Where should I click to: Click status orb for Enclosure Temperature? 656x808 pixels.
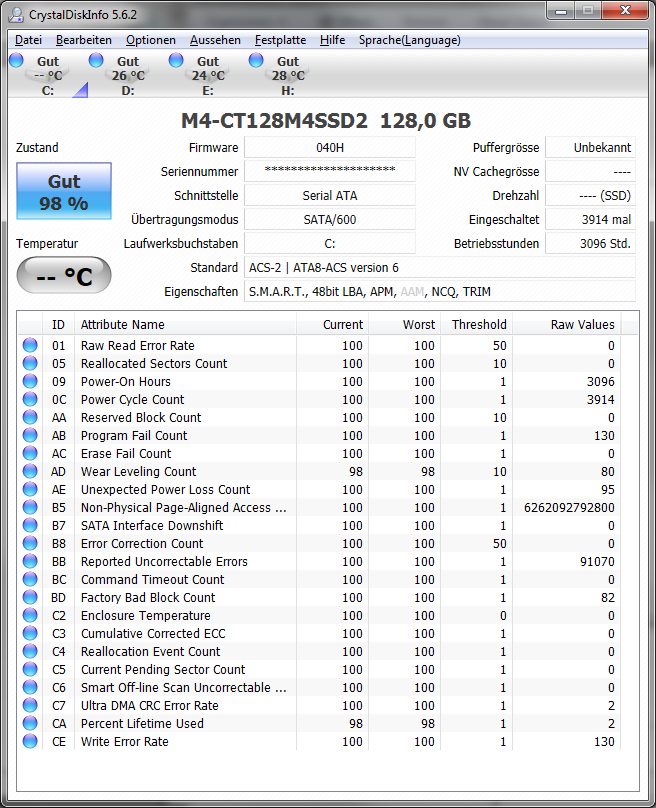[x=30, y=615]
